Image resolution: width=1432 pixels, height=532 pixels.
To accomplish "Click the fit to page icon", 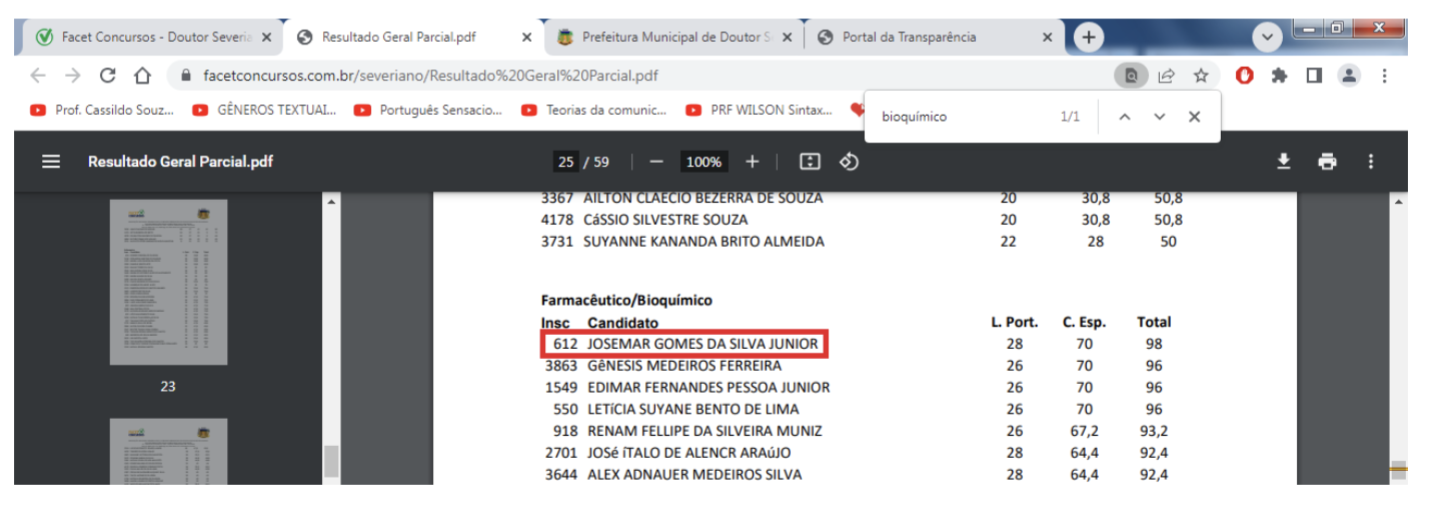I will [x=810, y=162].
